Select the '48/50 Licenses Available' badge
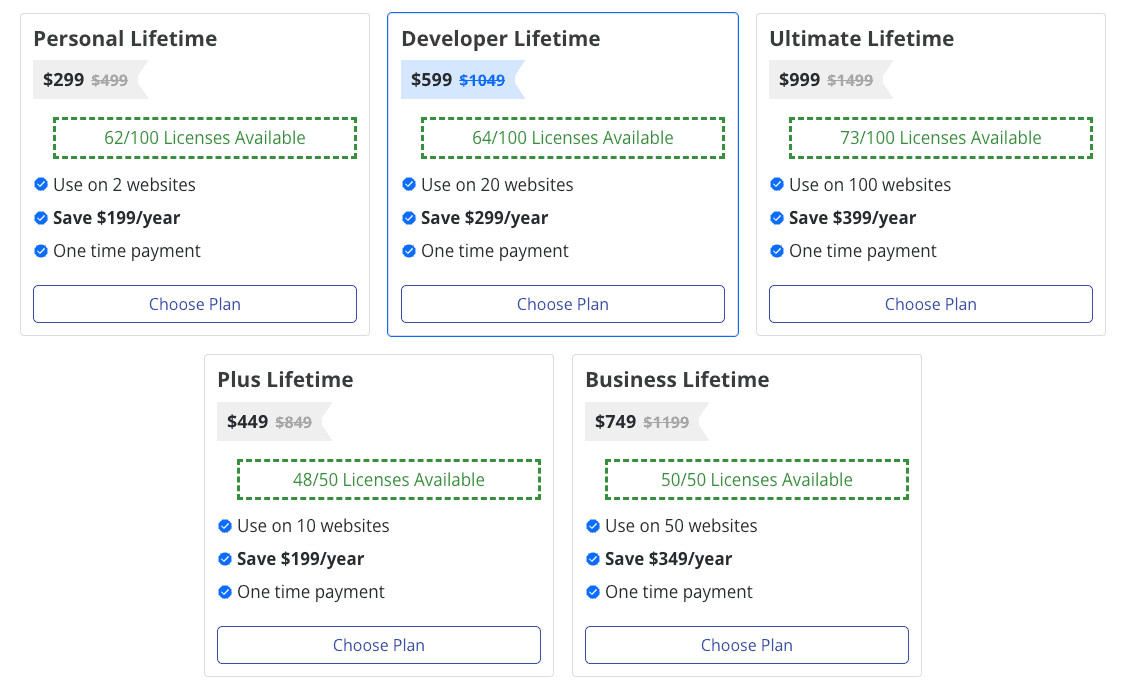Viewport: 1131px width, 691px height. (388, 479)
